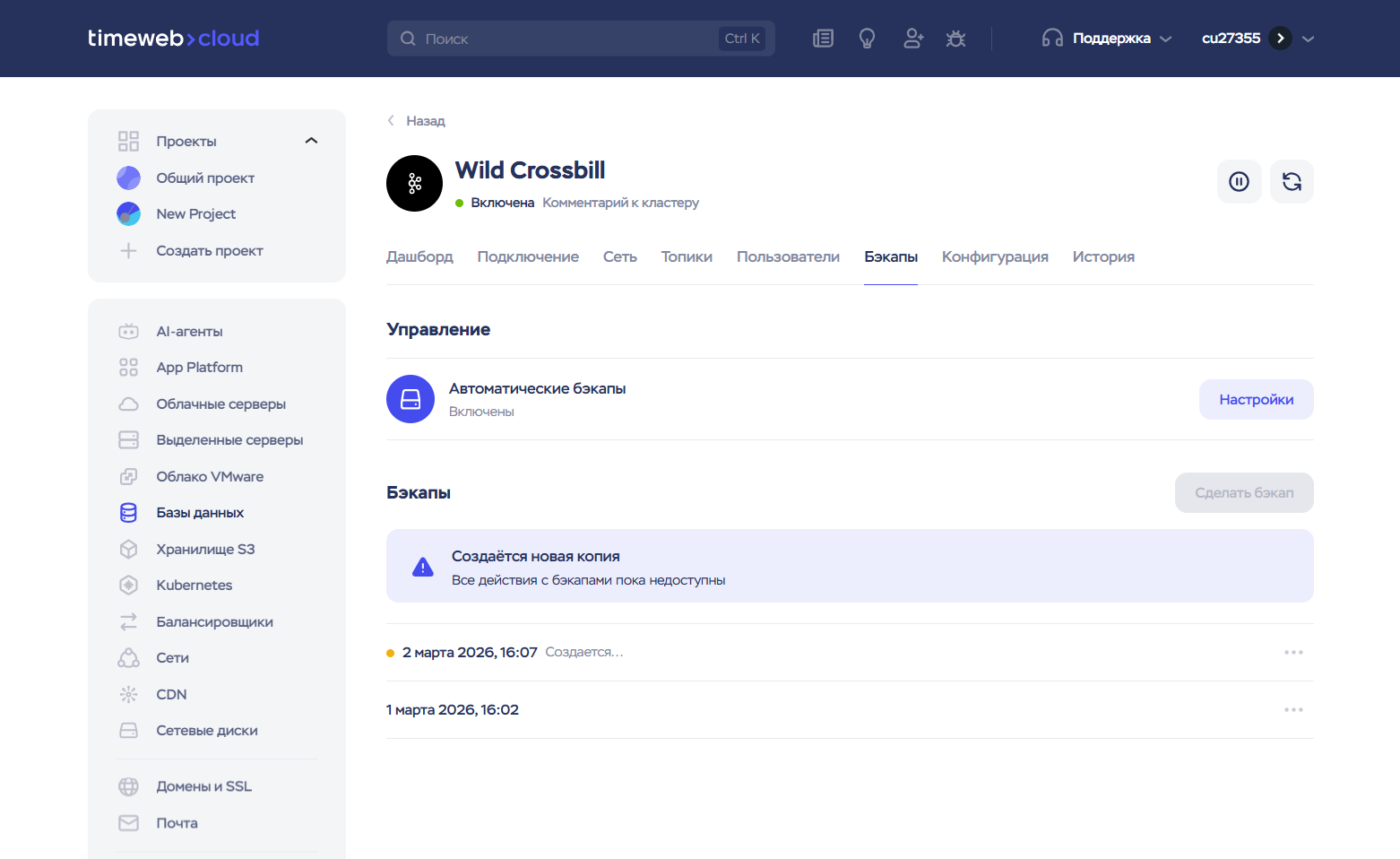Switch to the Конфигурация tab
Viewport: 1400px width, 859px height.
coord(994,257)
